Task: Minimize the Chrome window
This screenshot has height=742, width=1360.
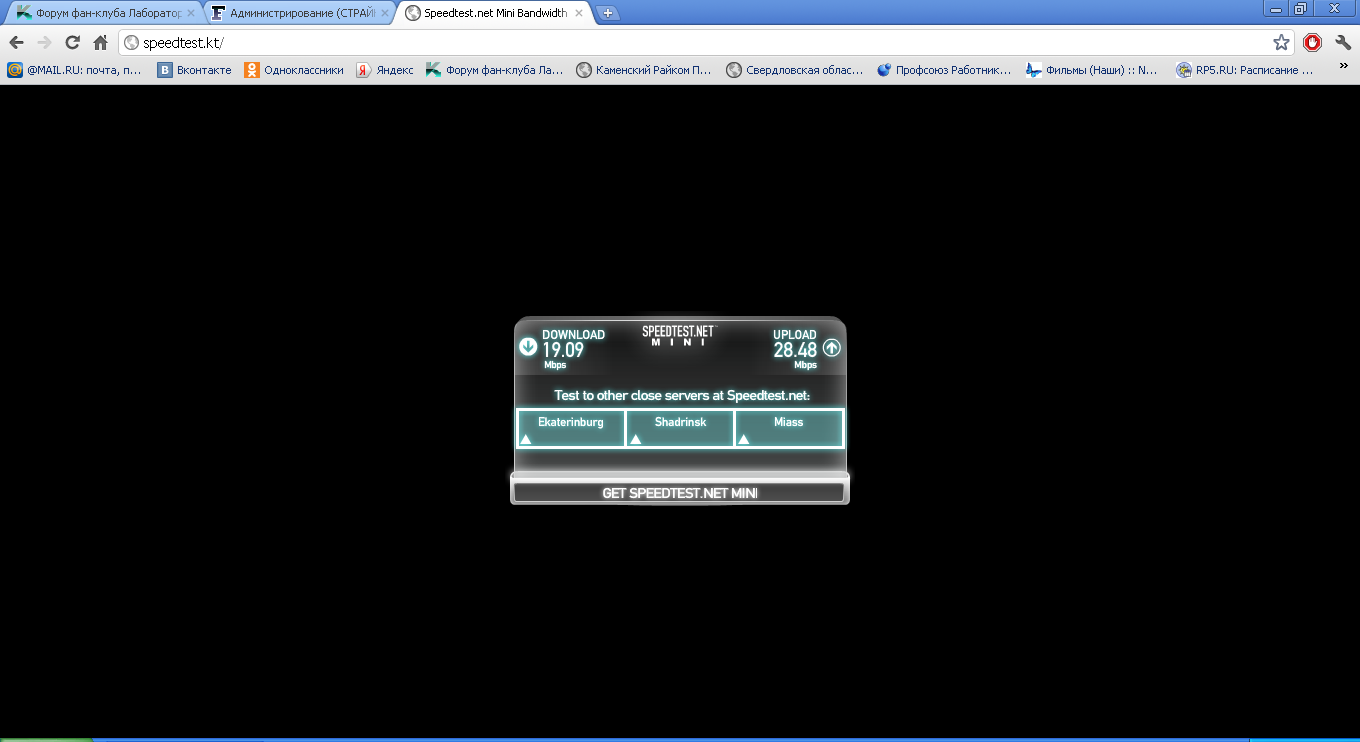Action: (x=1275, y=8)
